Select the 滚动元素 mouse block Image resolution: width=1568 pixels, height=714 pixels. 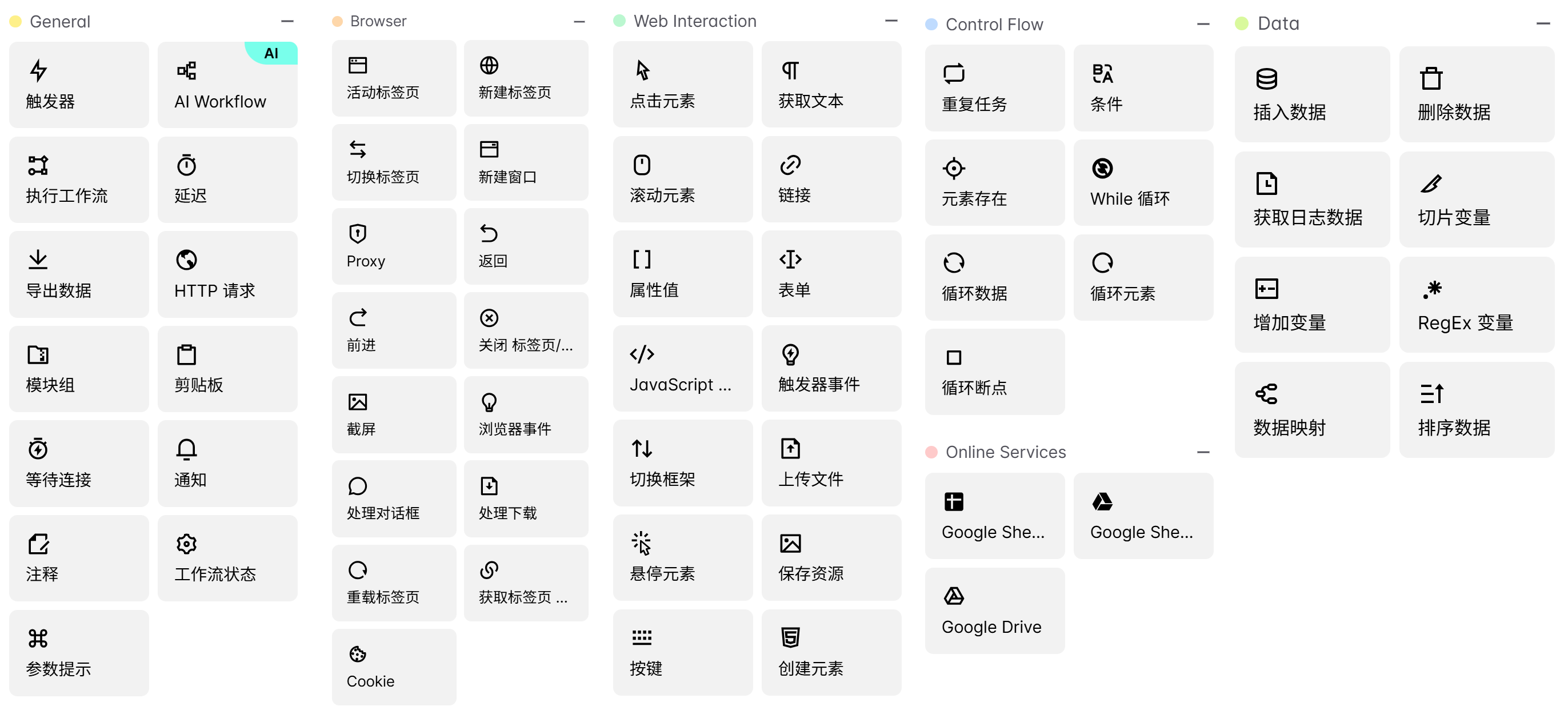682,179
